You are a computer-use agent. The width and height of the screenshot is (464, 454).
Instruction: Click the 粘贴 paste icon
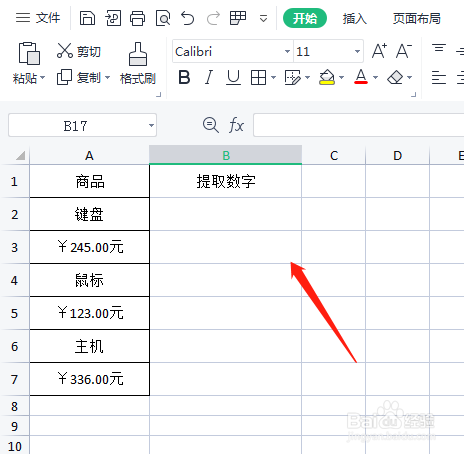tap(29, 53)
